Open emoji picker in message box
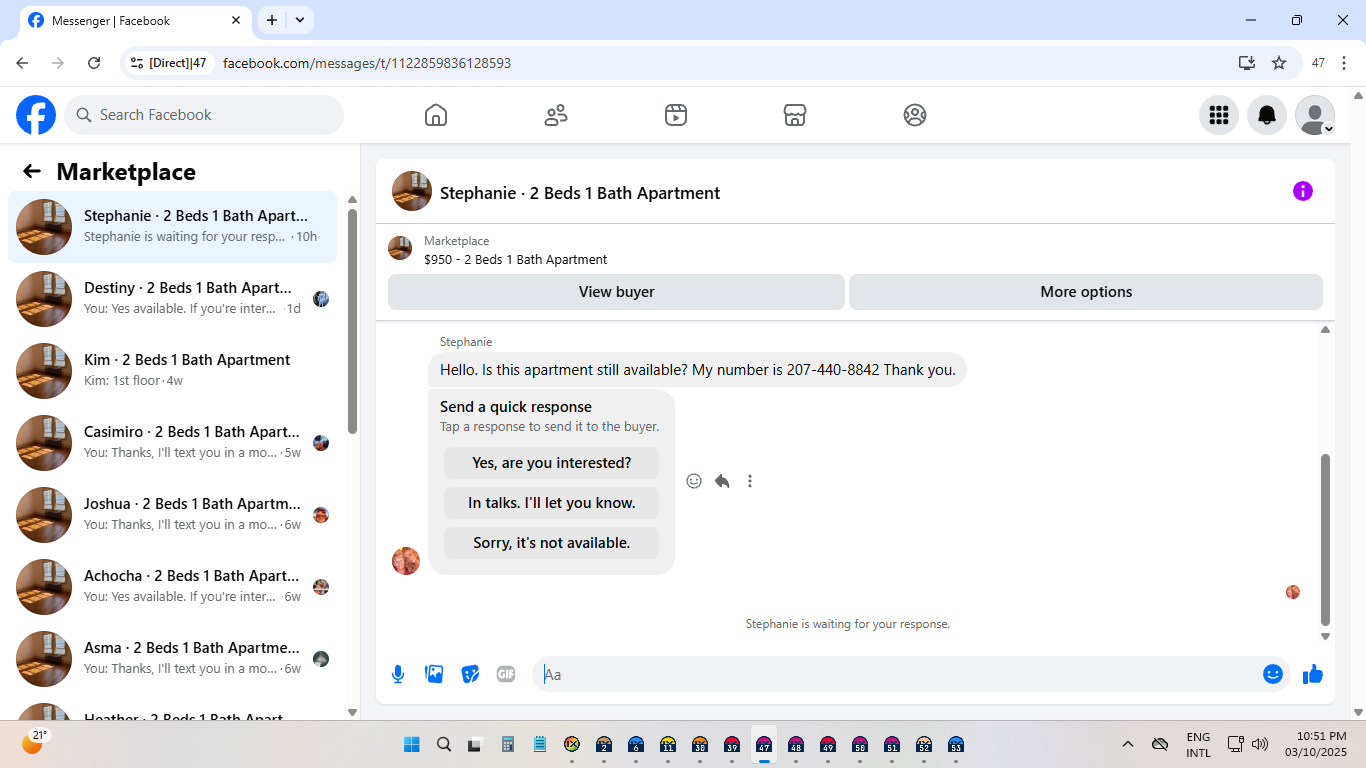The image size is (1366, 768). click(1273, 674)
